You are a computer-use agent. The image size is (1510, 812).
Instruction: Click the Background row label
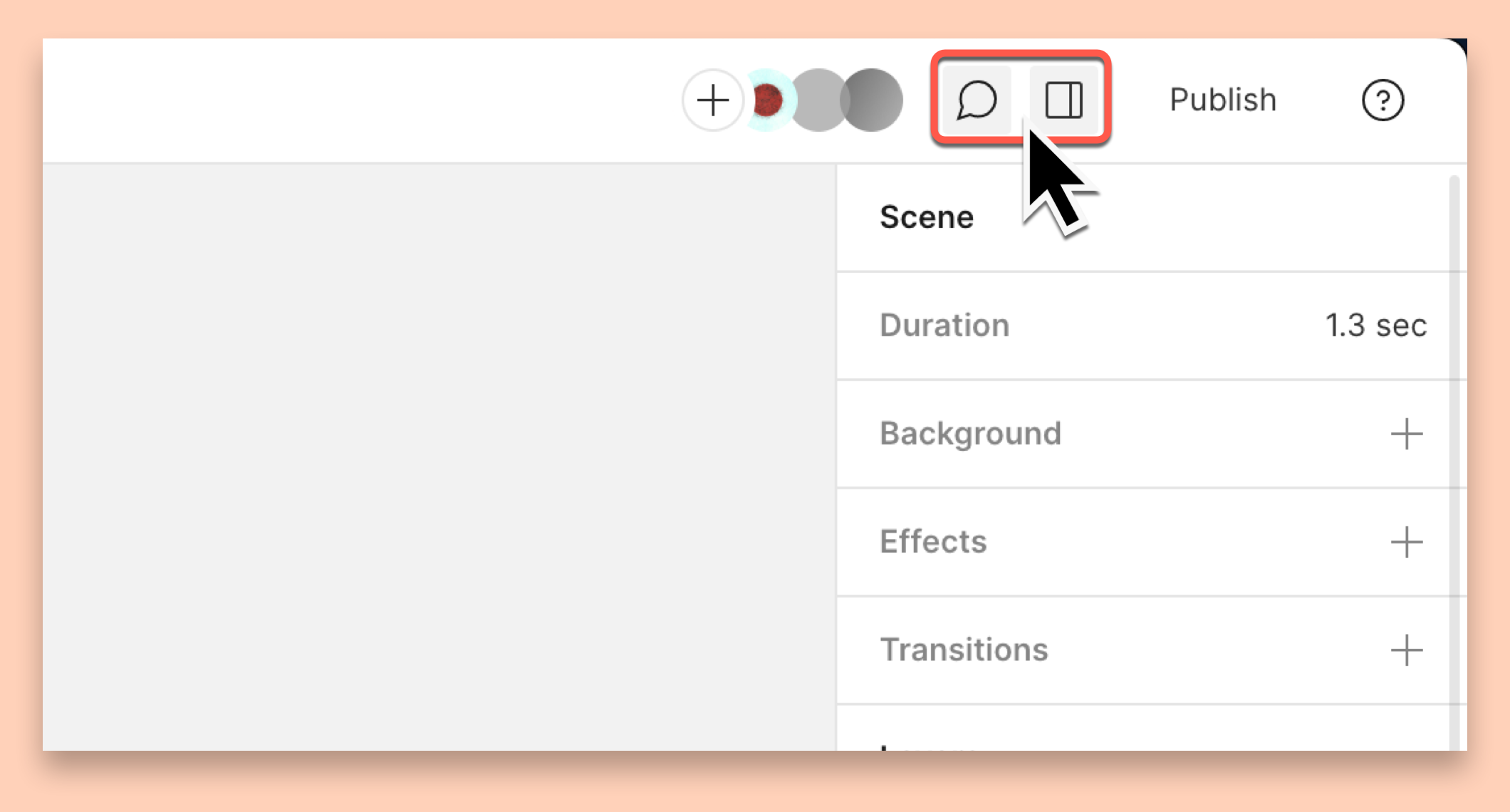click(970, 434)
